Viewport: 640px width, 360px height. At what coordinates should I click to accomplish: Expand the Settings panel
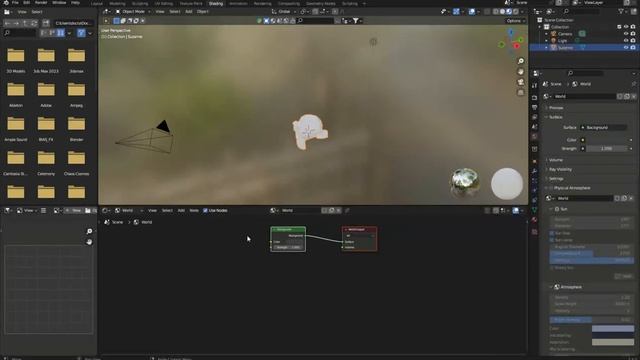(556, 179)
